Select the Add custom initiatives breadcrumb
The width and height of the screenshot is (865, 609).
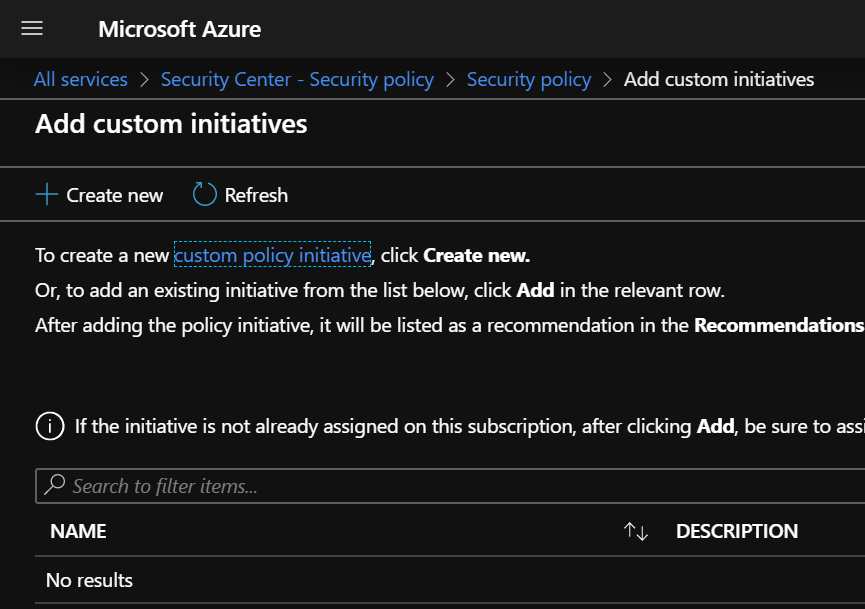pyautogui.click(x=718, y=79)
